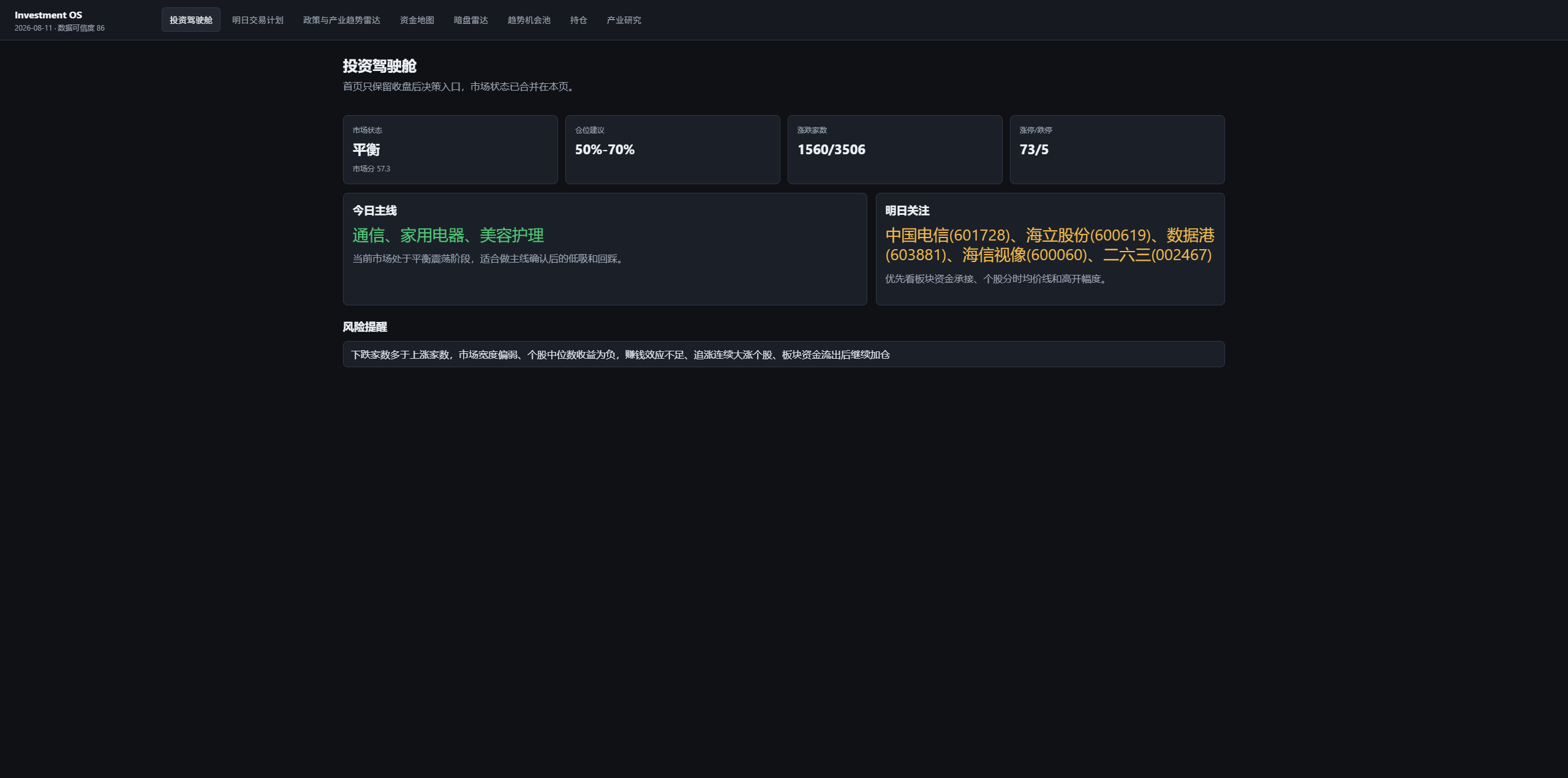
Task: Click the 明日关注 heading
Action: pyautogui.click(x=907, y=211)
